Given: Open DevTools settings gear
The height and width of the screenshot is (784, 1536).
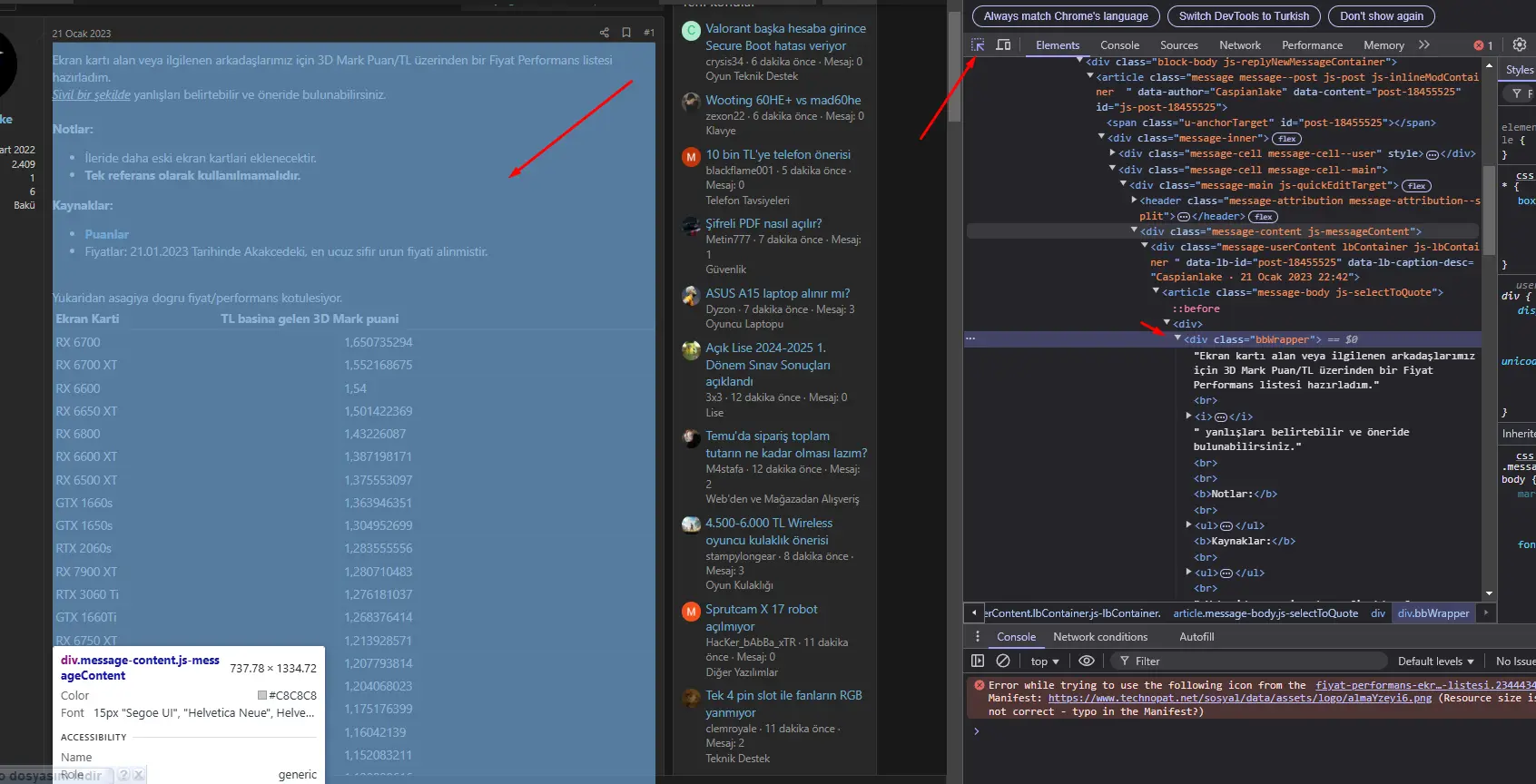Looking at the screenshot, I should pos(1520,44).
